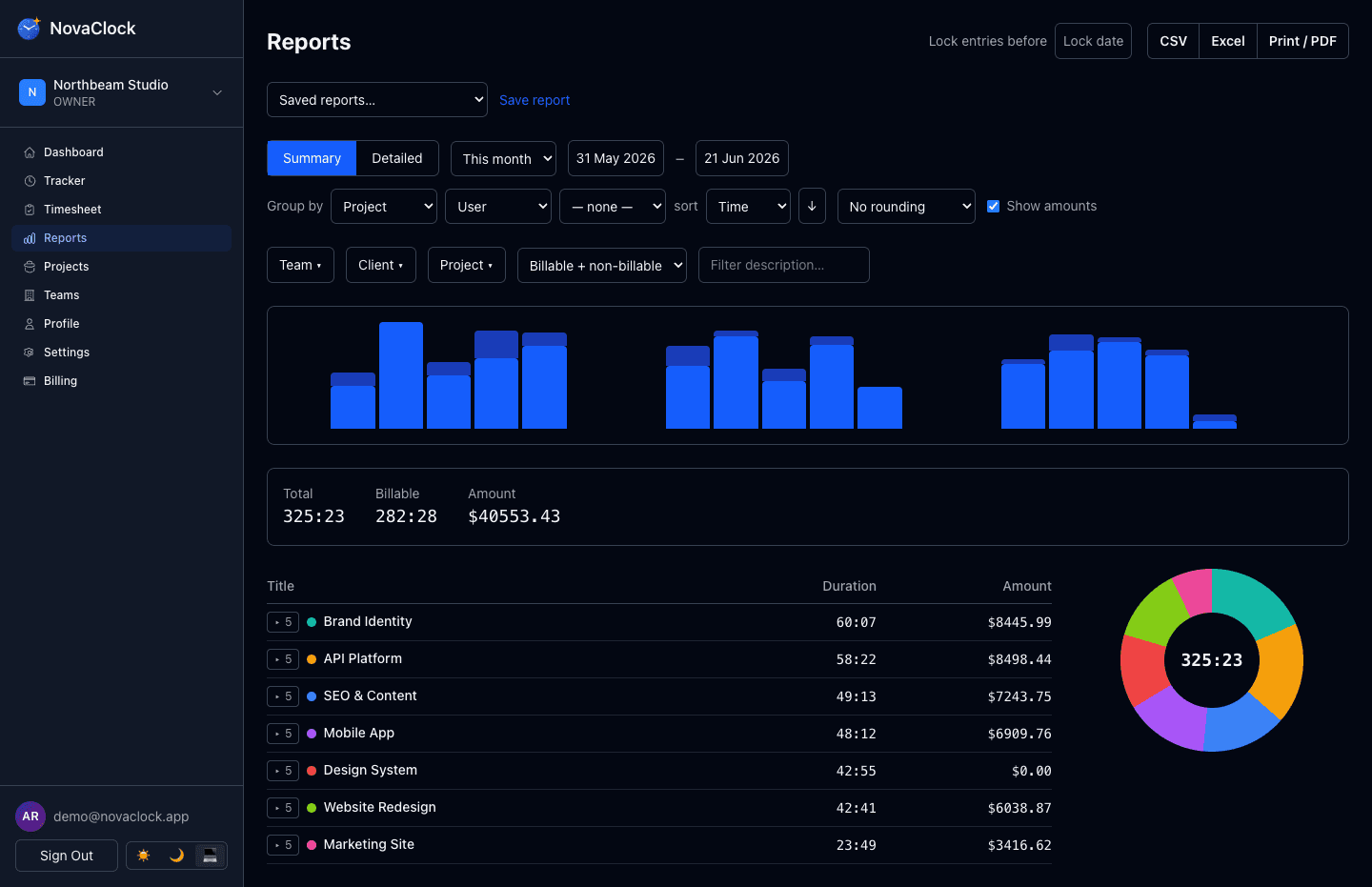Open the Client filter dropdown
The height and width of the screenshot is (887, 1372).
381,265
